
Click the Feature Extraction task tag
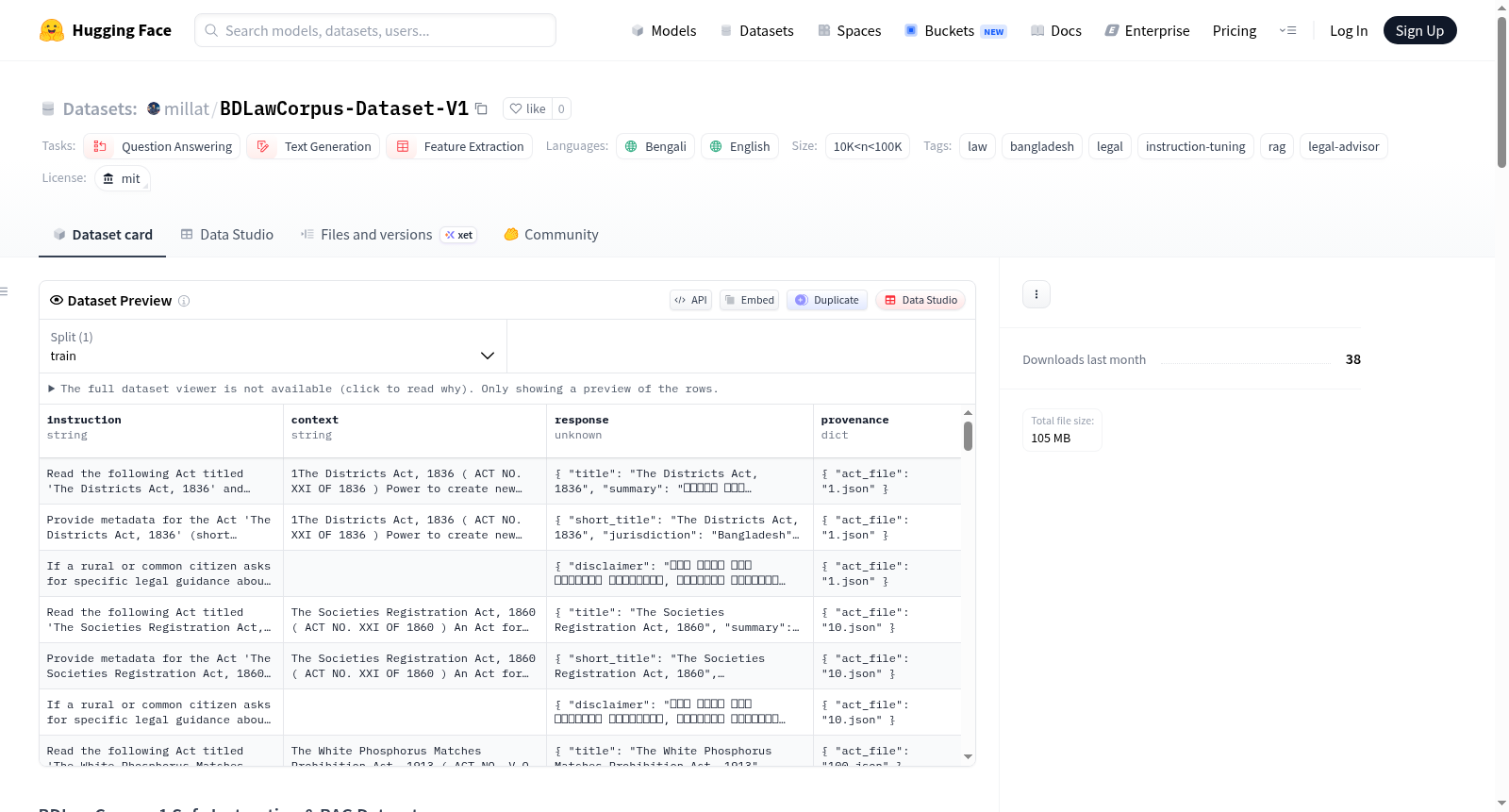pyautogui.click(x=459, y=146)
